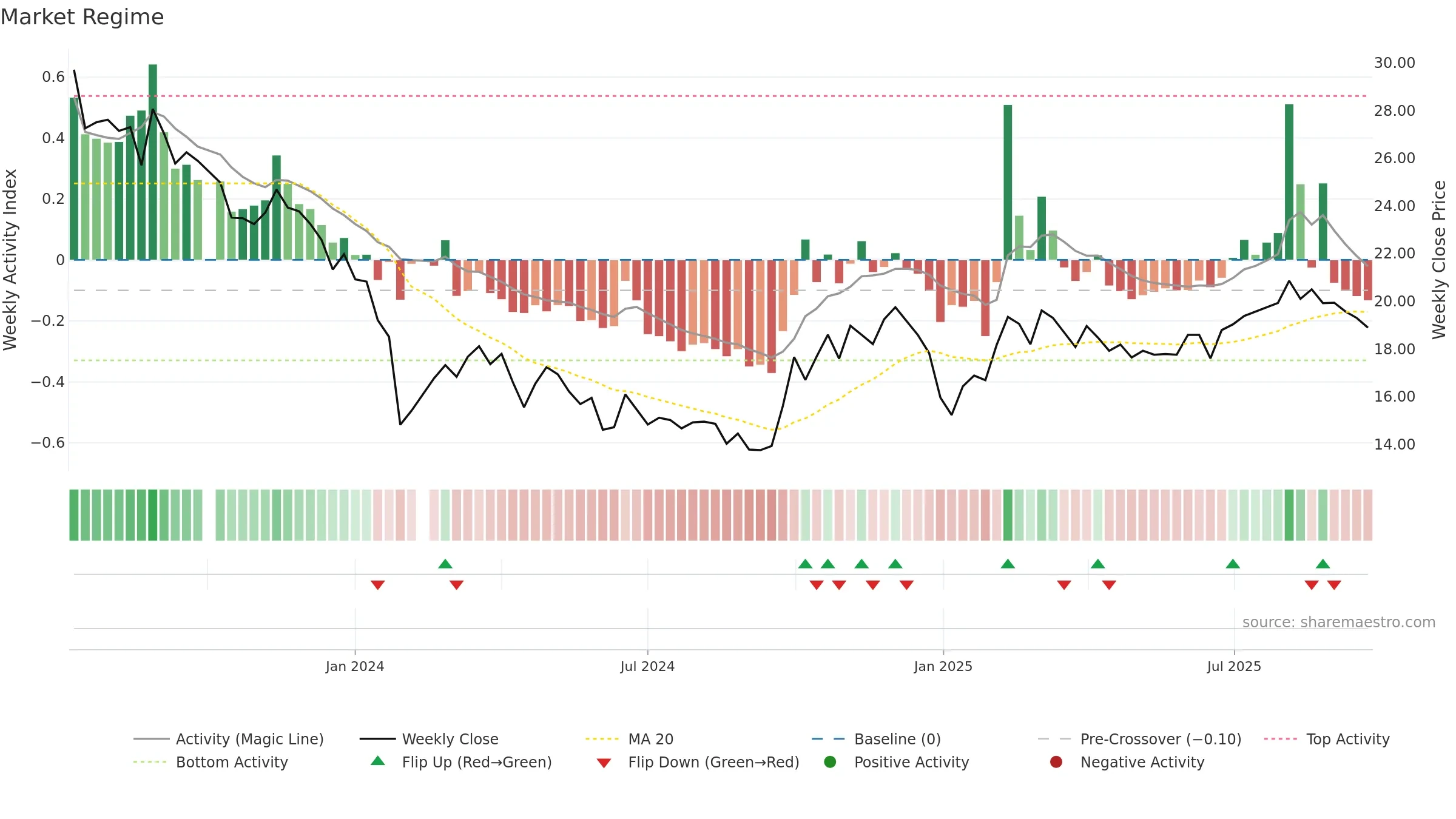The image size is (1456, 819).
Task: Click the green Flip Up triangle in legend
Action: pyautogui.click(x=378, y=761)
